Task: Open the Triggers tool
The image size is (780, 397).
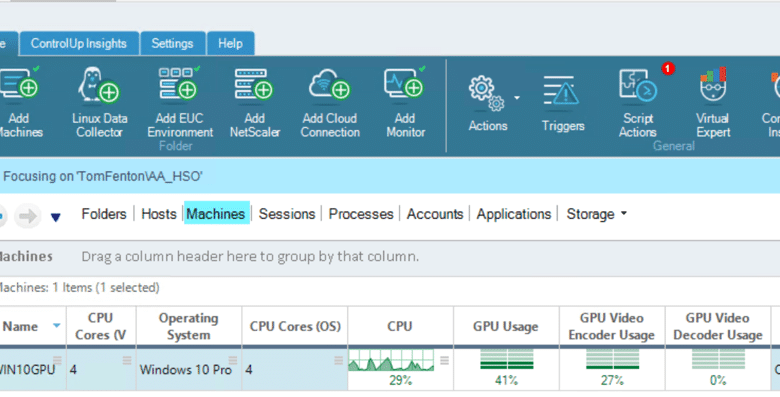Action: pos(563,103)
